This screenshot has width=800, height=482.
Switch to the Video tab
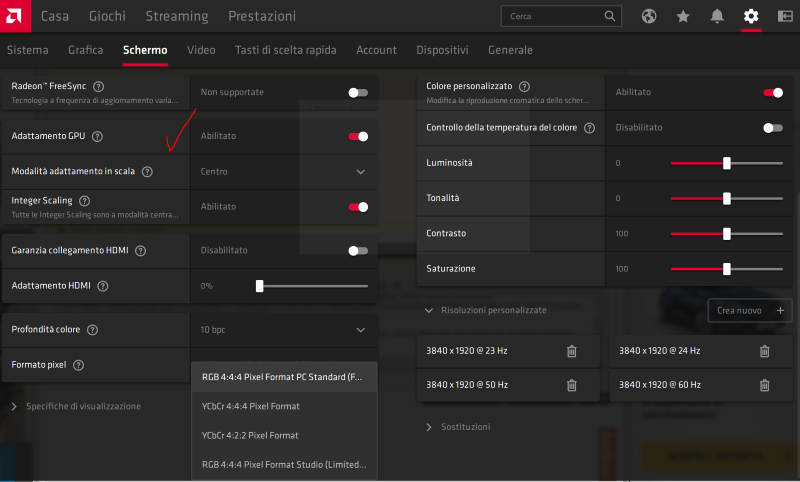(x=201, y=50)
